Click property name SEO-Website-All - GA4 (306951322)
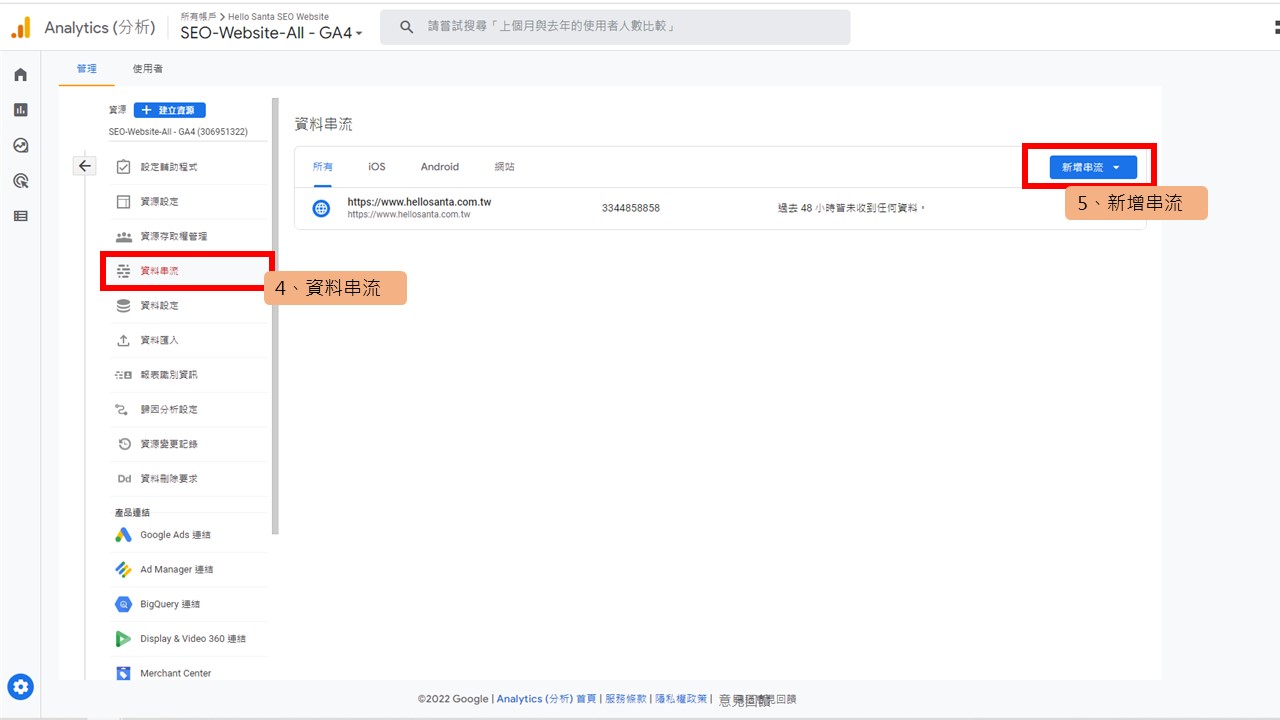The height and width of the screenshot is (720, 1280). pyautogui.click(x=178, y=132)
